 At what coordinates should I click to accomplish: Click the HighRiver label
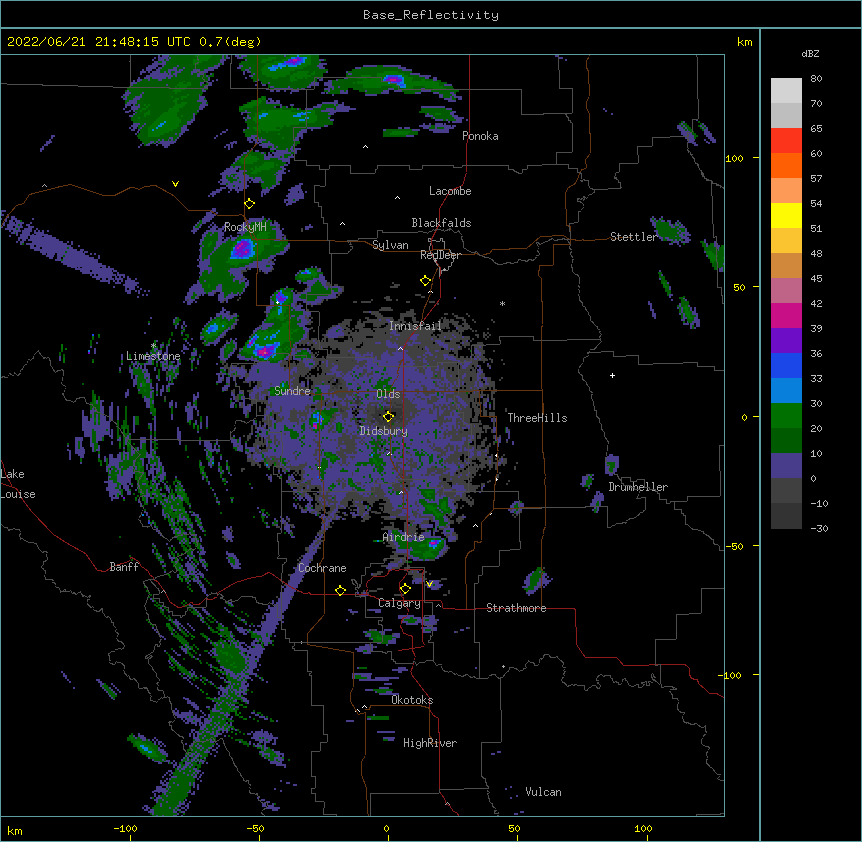[430, 743]
